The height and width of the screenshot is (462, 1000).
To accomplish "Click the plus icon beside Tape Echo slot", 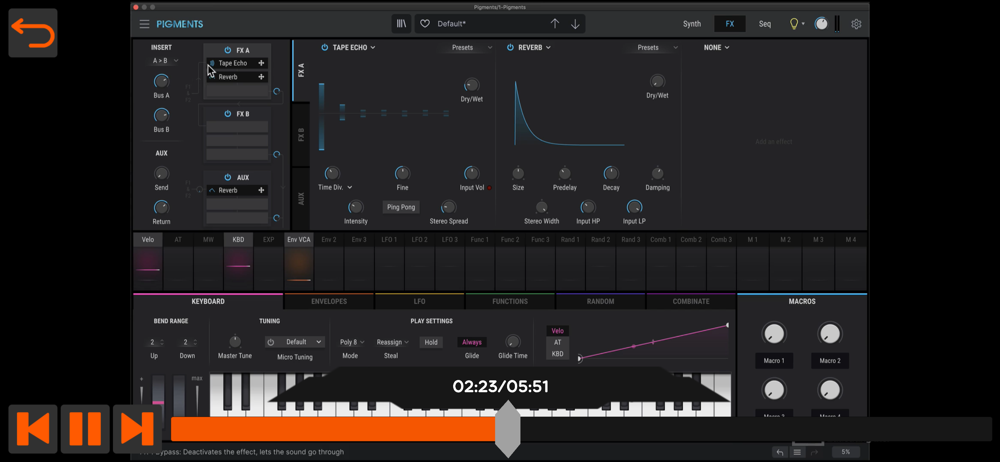I will [261, 63].
